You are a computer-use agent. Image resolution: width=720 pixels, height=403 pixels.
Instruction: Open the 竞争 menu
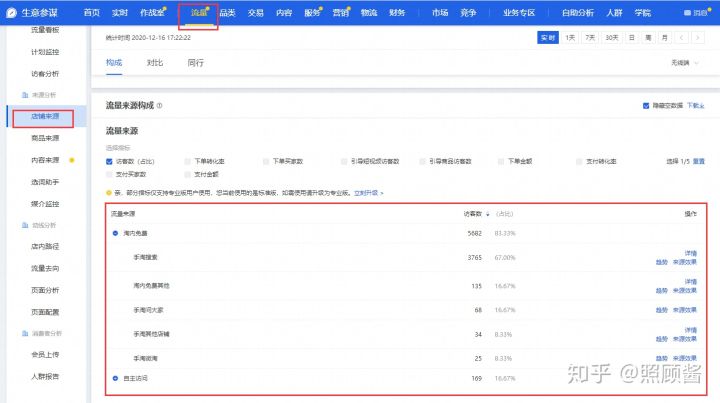(x=468, y=13)
